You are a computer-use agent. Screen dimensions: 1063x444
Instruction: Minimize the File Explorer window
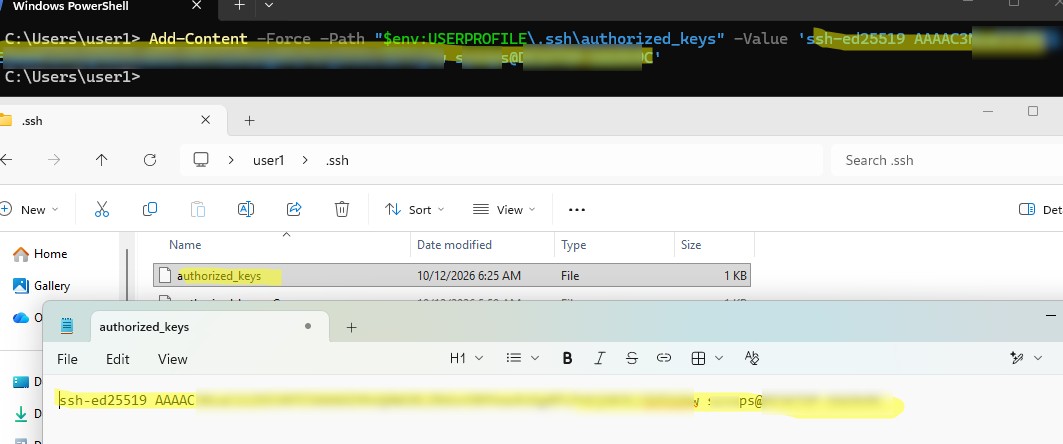tap(987, 110)
